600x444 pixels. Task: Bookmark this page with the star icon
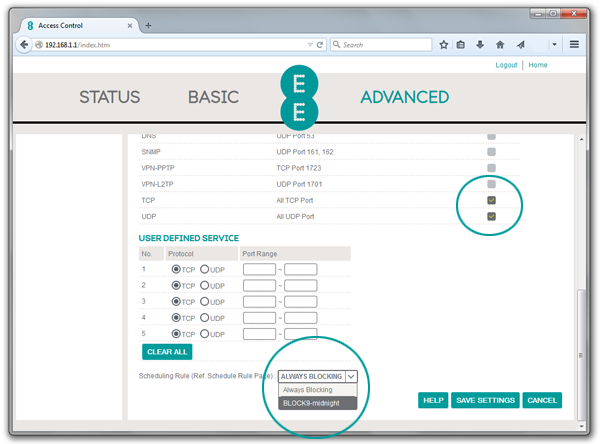[443, 45]
